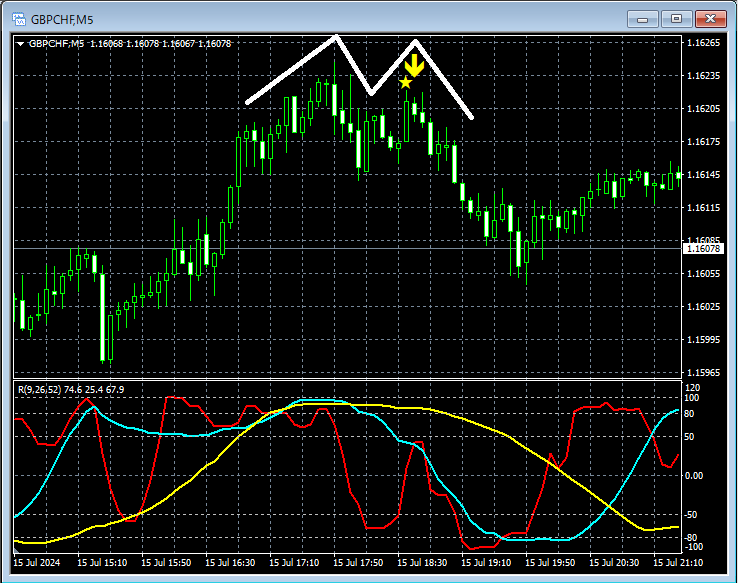Click the yellow down arrow signal
The height and width of the screenshot is (583, 739).
pos(414,65)
